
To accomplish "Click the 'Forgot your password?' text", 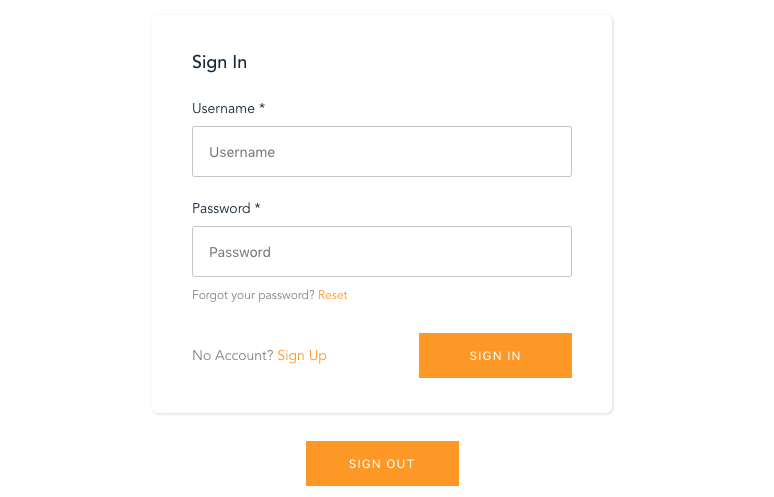I will pos(253,295).
